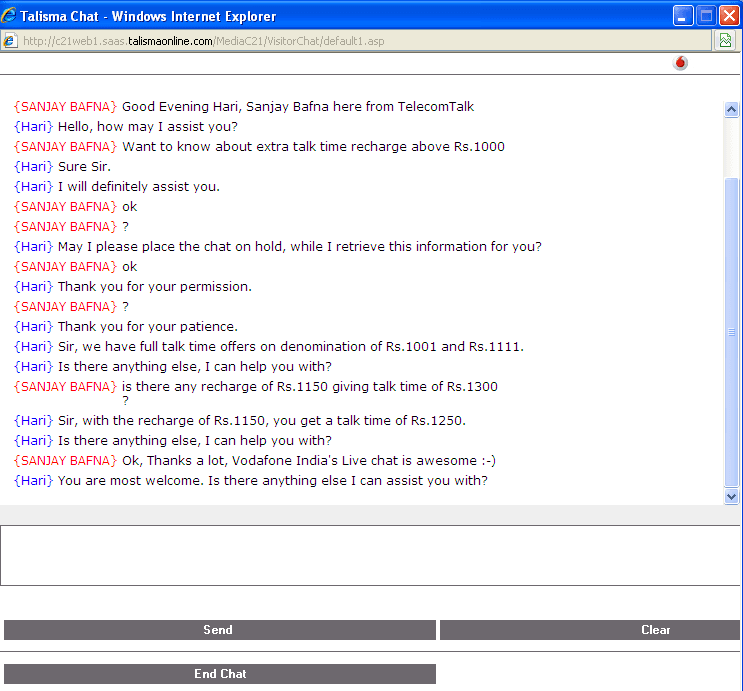Click the Internet Explorer page icon in address bar

pyautogui.click(x=9, y=41)
